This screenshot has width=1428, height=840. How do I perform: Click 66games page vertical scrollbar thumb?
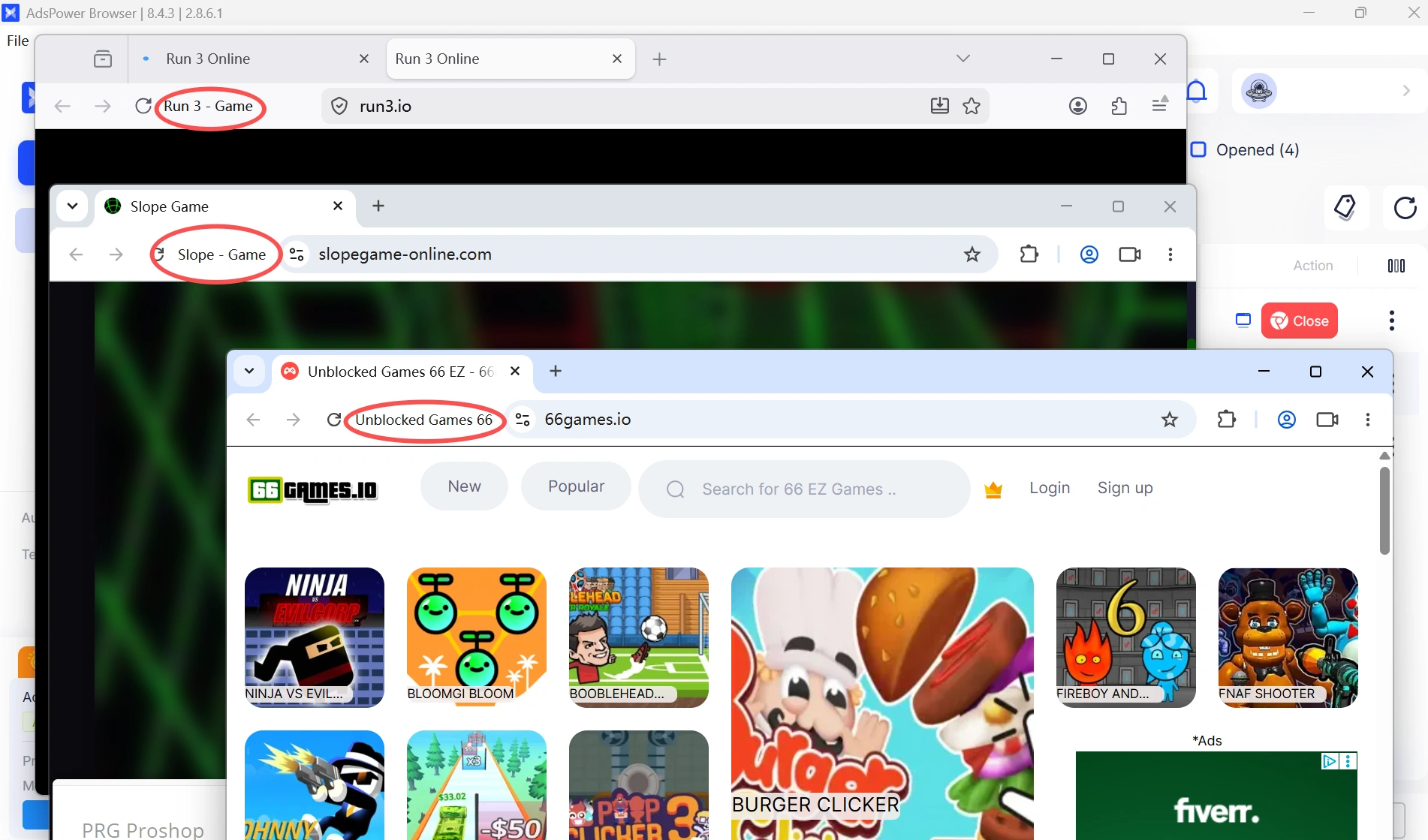tap(1384, 511)
